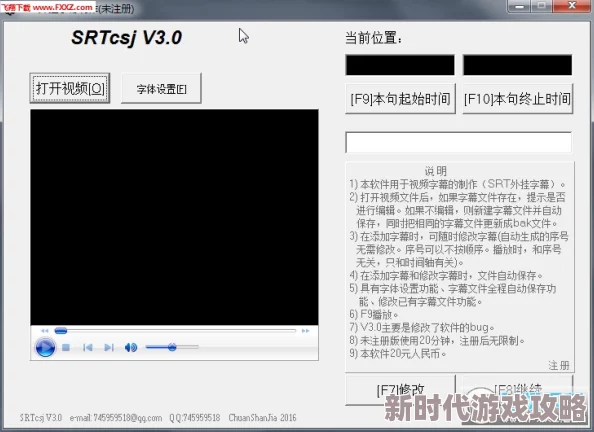Image resolution: width=594 pixels, height=432 pixels.
Task: Open video with 打开视频[O] button
Action: tap(70, 88)
